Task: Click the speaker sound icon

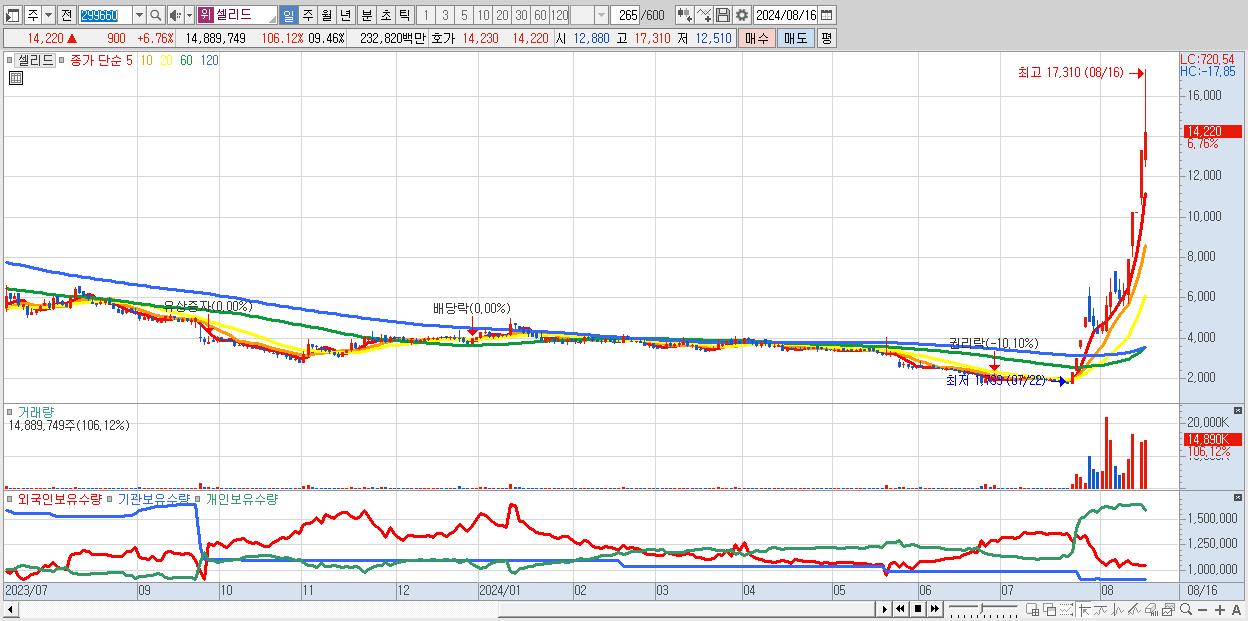Action: [175, 15]
